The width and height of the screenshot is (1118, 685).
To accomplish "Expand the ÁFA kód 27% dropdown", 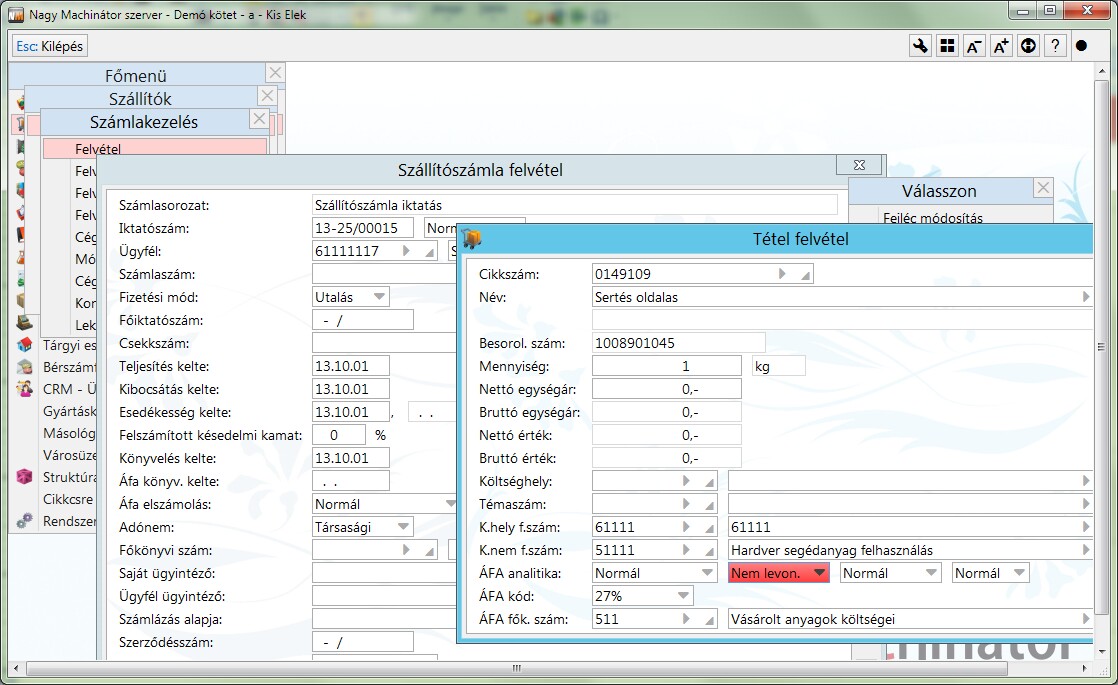I will pos(683,596).
